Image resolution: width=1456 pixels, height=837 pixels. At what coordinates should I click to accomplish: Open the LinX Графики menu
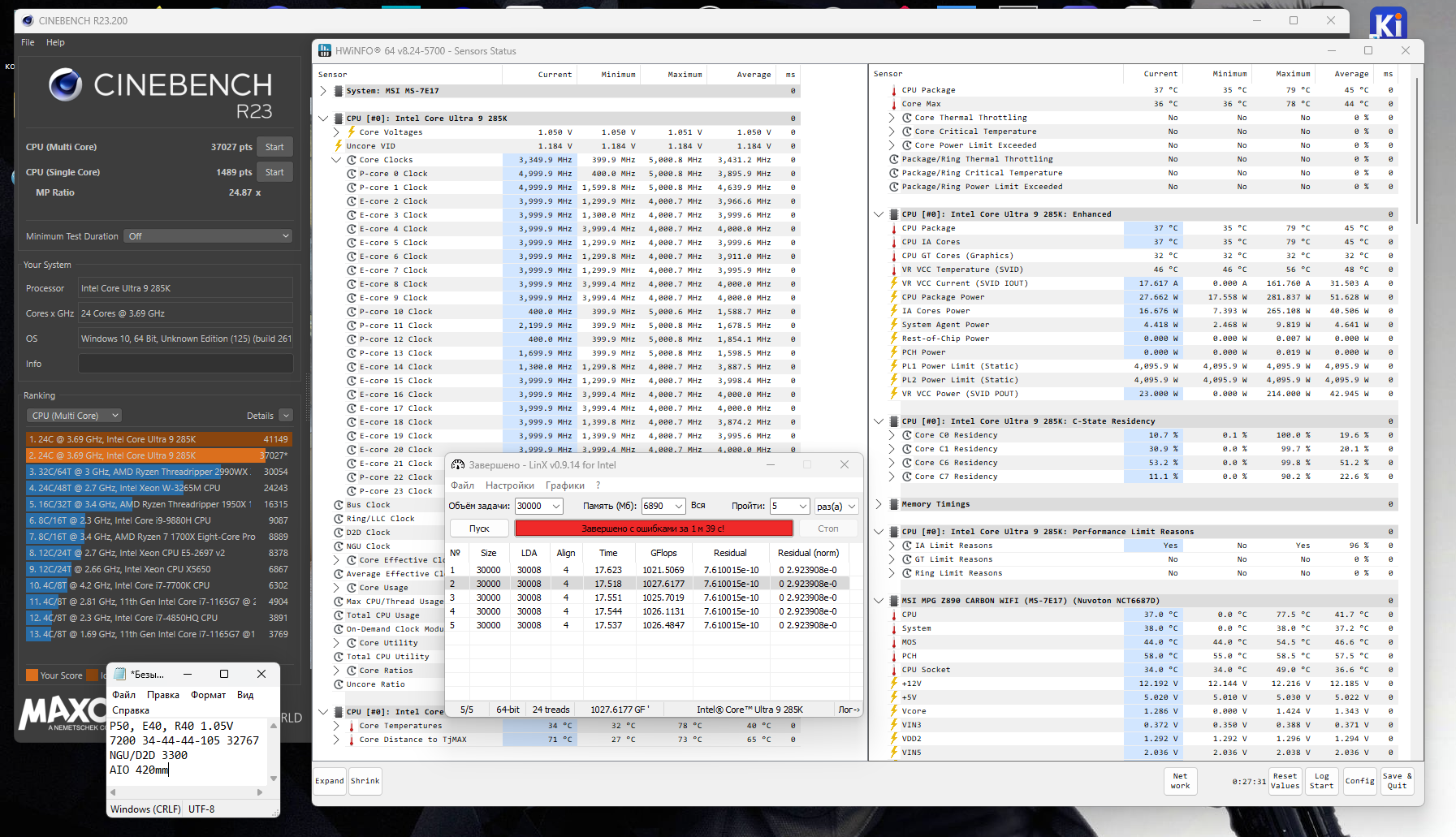pyautogui.click(x=565, y=485)
